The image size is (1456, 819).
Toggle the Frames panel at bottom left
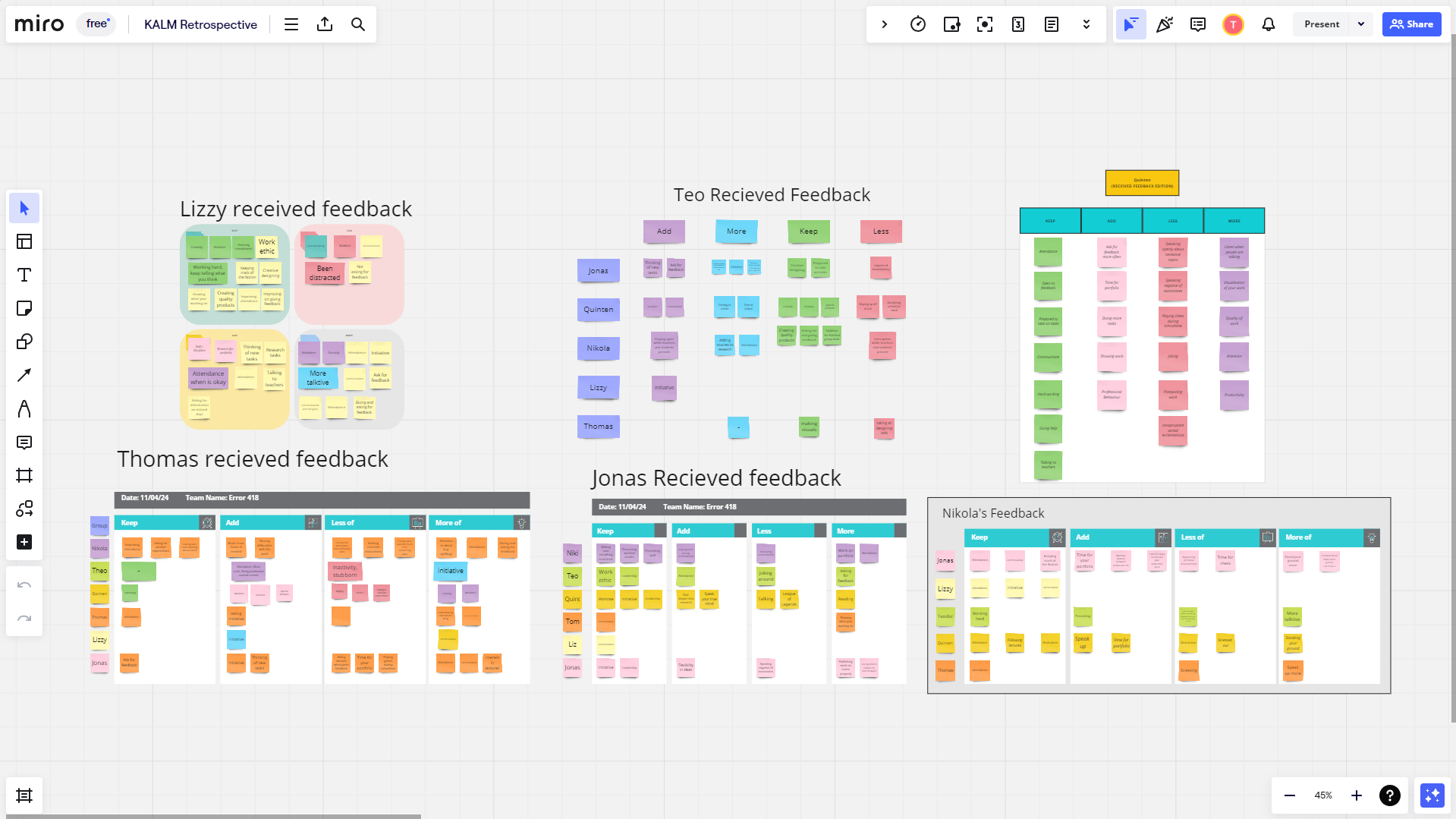click(24, 795)
